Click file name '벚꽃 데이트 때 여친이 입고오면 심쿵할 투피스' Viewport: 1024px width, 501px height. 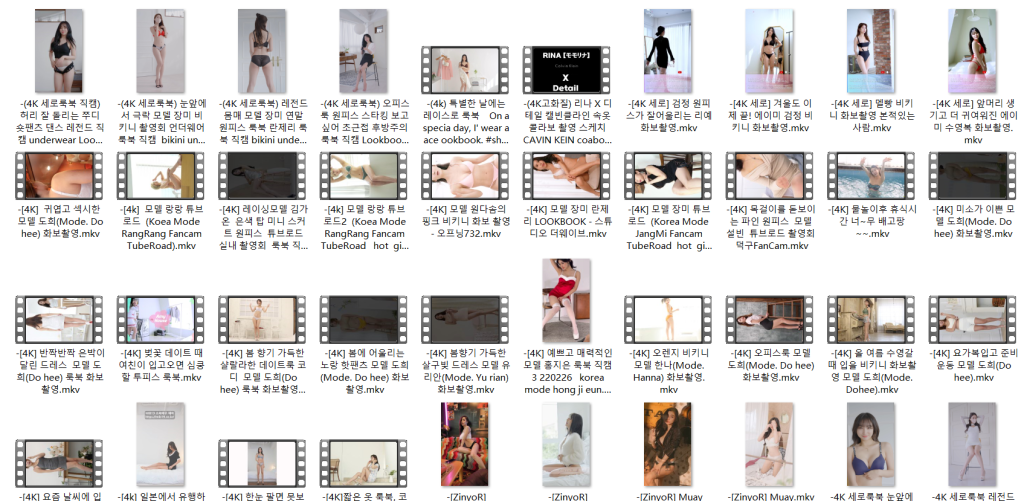[x=161, y=366]
